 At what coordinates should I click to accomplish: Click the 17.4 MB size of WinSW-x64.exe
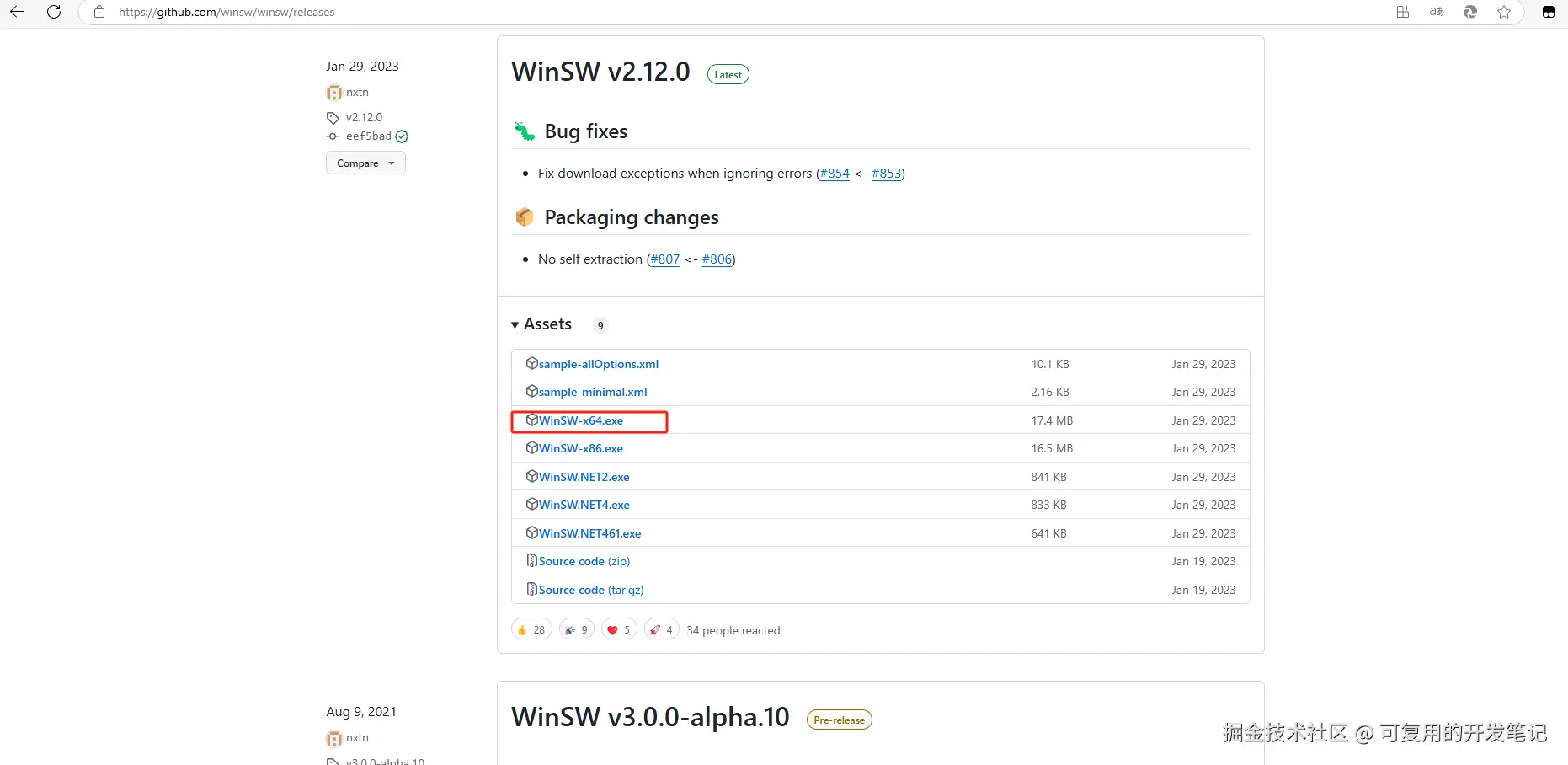click(x=1052, y=420)
